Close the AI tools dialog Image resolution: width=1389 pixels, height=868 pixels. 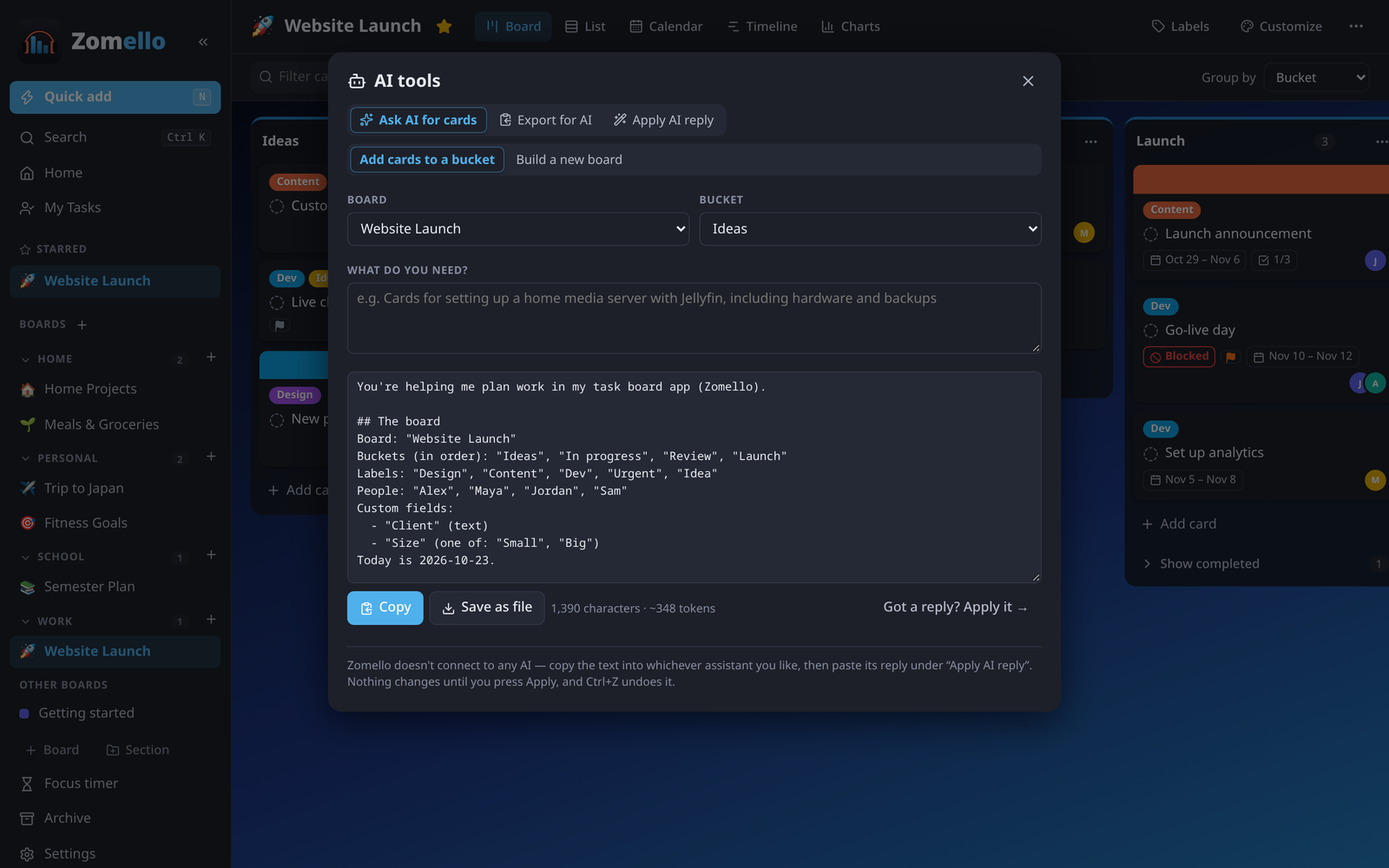tap(1028, 81)
